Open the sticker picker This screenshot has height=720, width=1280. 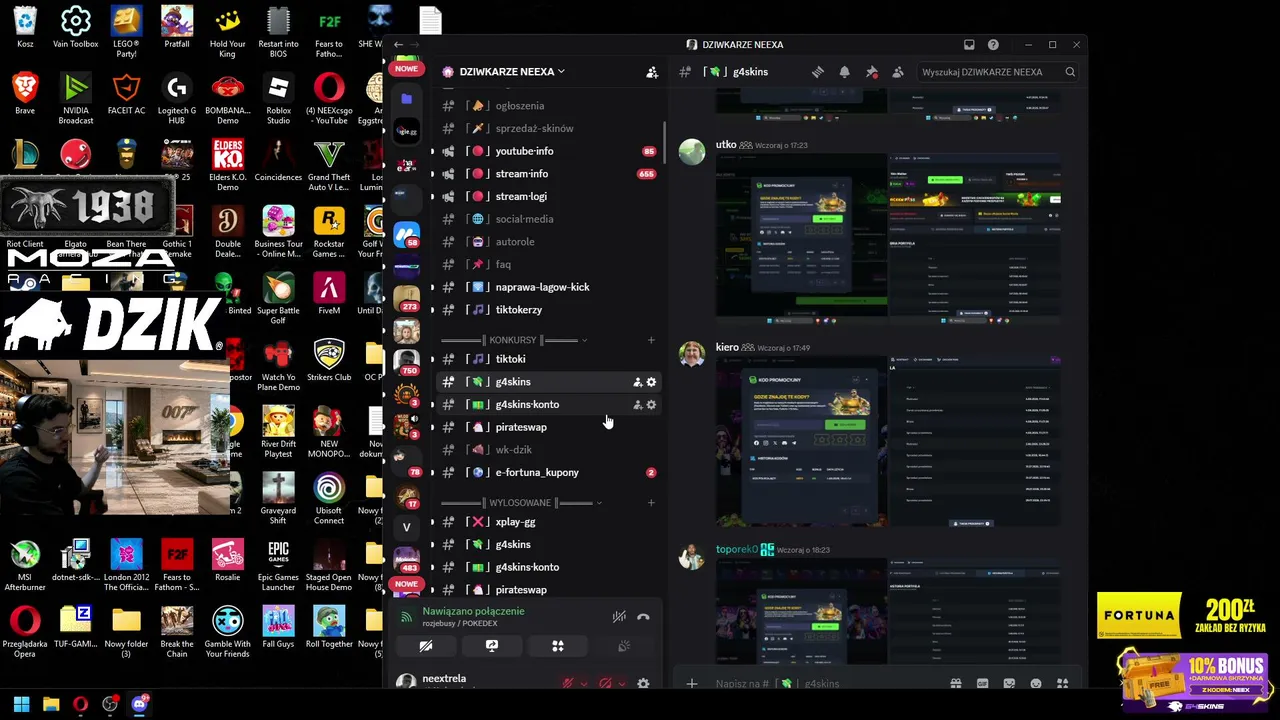pos(1009,684)
